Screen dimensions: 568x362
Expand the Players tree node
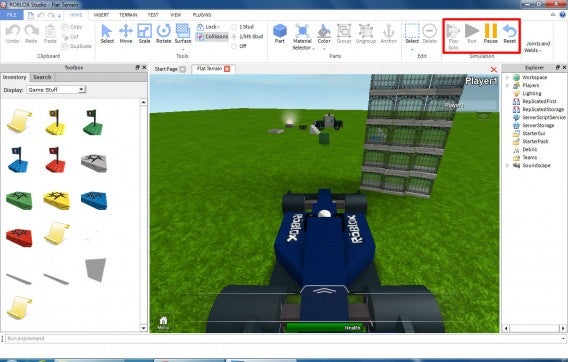coord(507,85)
